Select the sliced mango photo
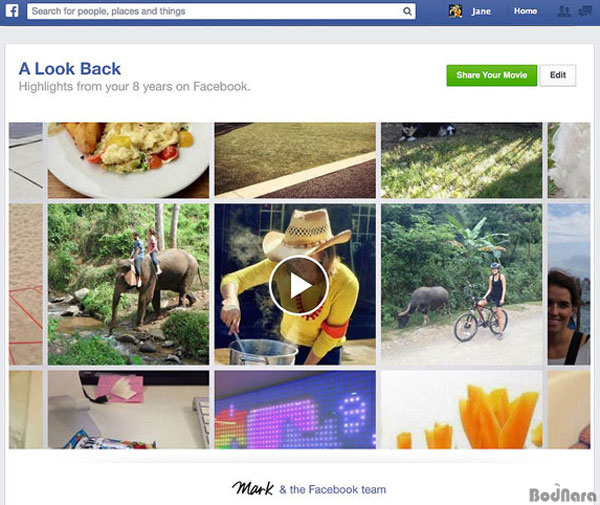The width and height of the screenshot is (600, 505). 461,409
